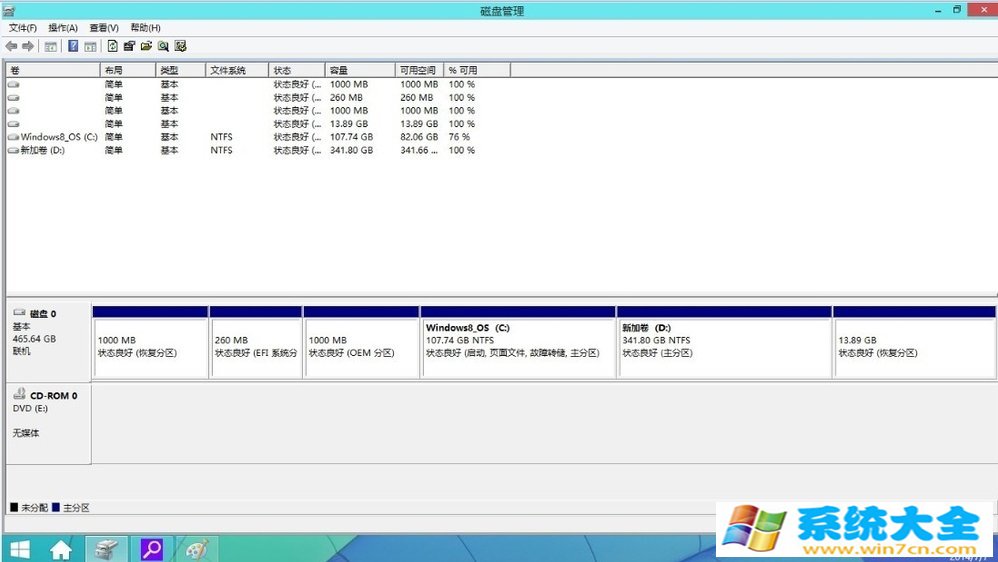
Task: Select the 1000 MB 恢复分区 partition block
Action: pos(150,342)
